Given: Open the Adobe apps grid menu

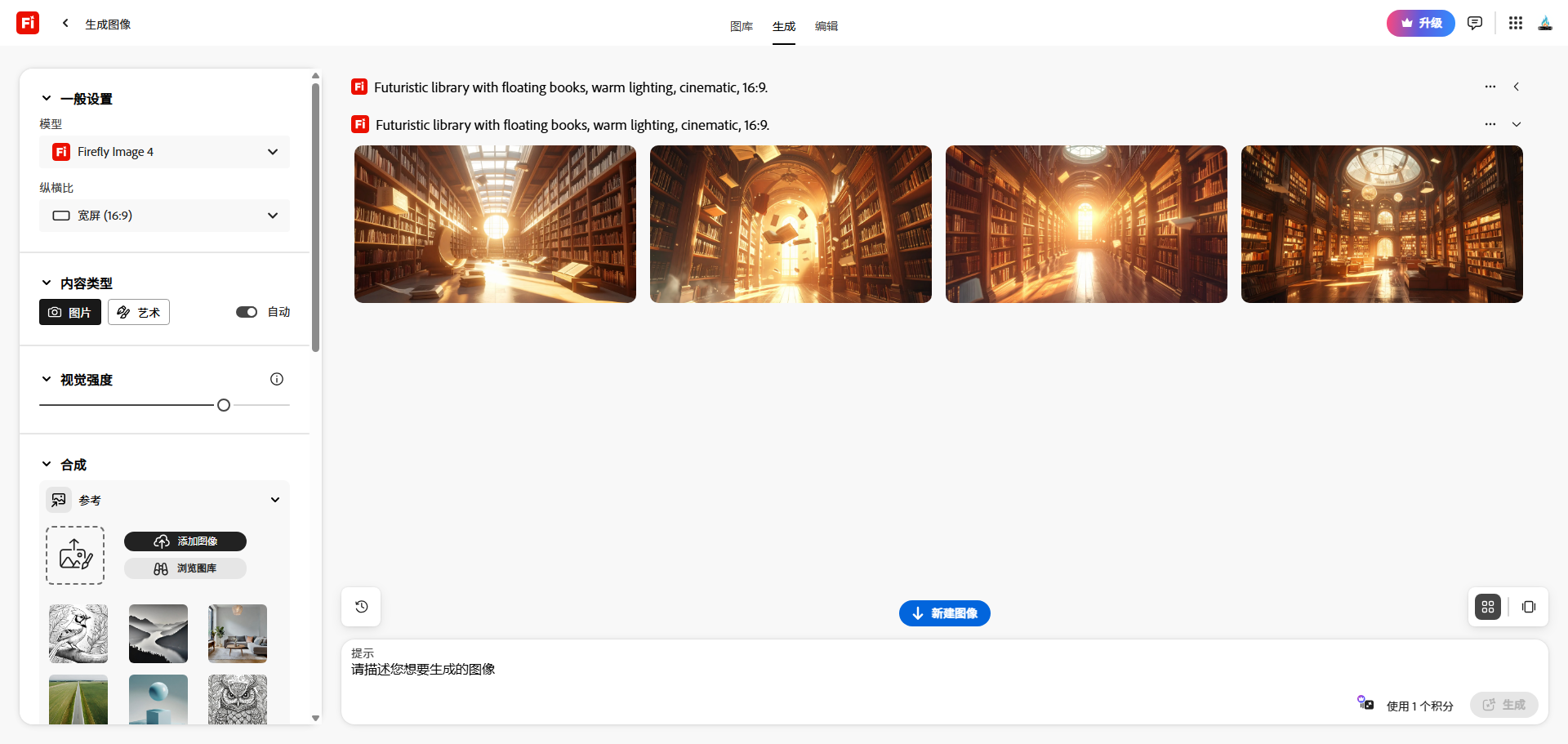Looking at the screenshot, I should pos(1515,23).
